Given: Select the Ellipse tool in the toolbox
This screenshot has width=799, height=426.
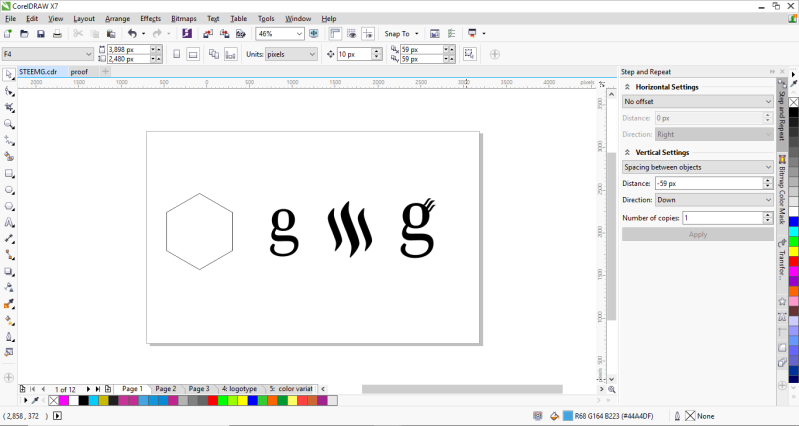Looking at the screenshot, I should 9,190.
